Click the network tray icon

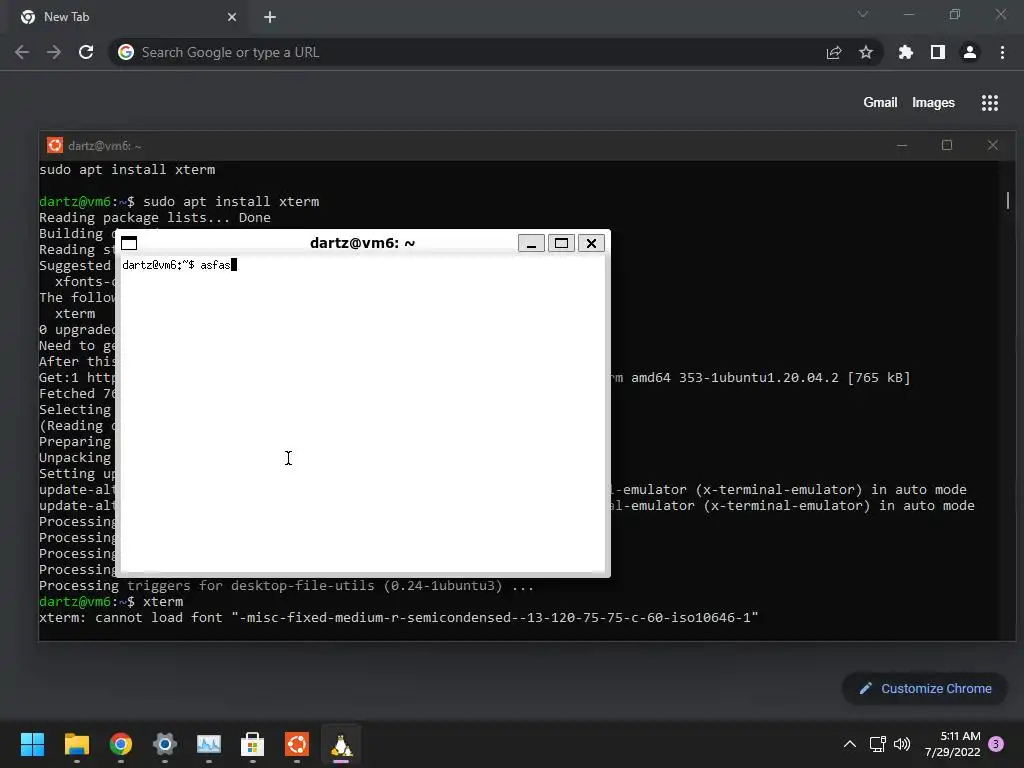pos(878,744)
